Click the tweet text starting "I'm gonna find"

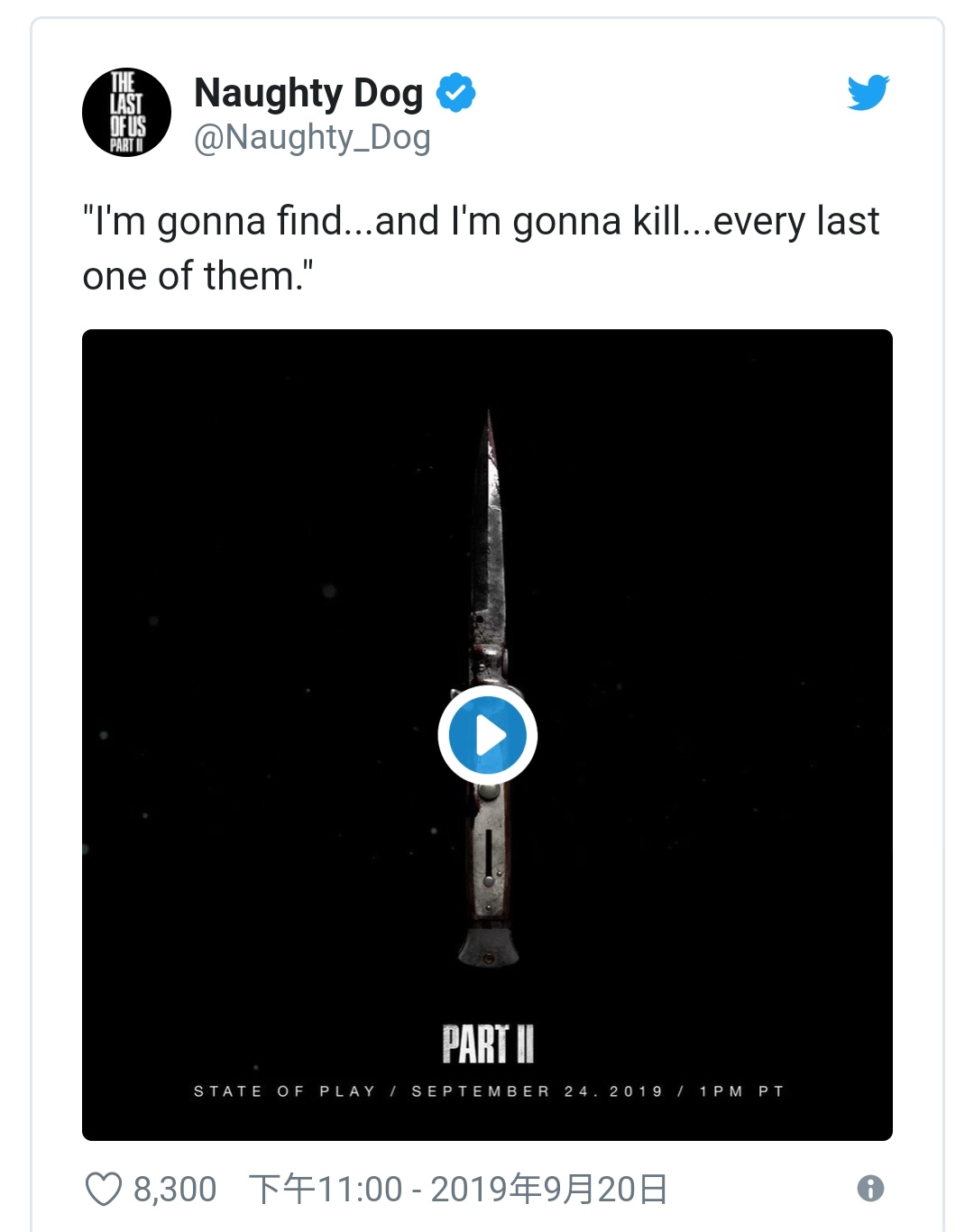point(481,222)
